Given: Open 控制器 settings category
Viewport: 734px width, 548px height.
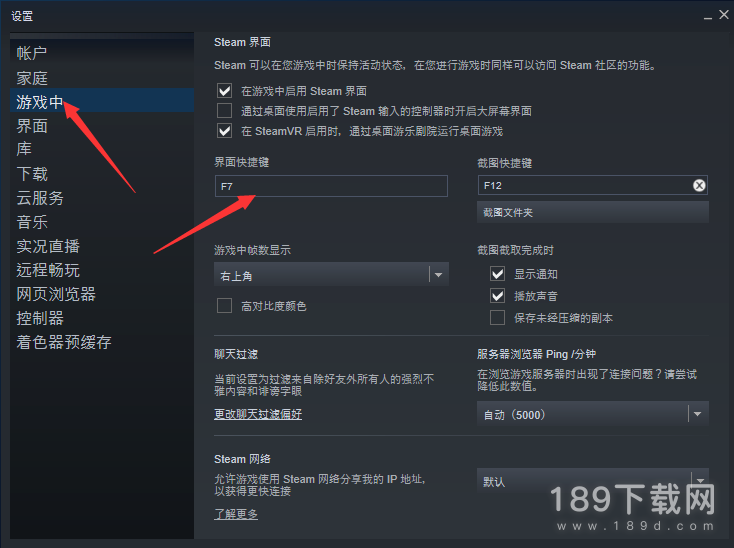Looking at the screenshot, I should [x=40, y=318].
